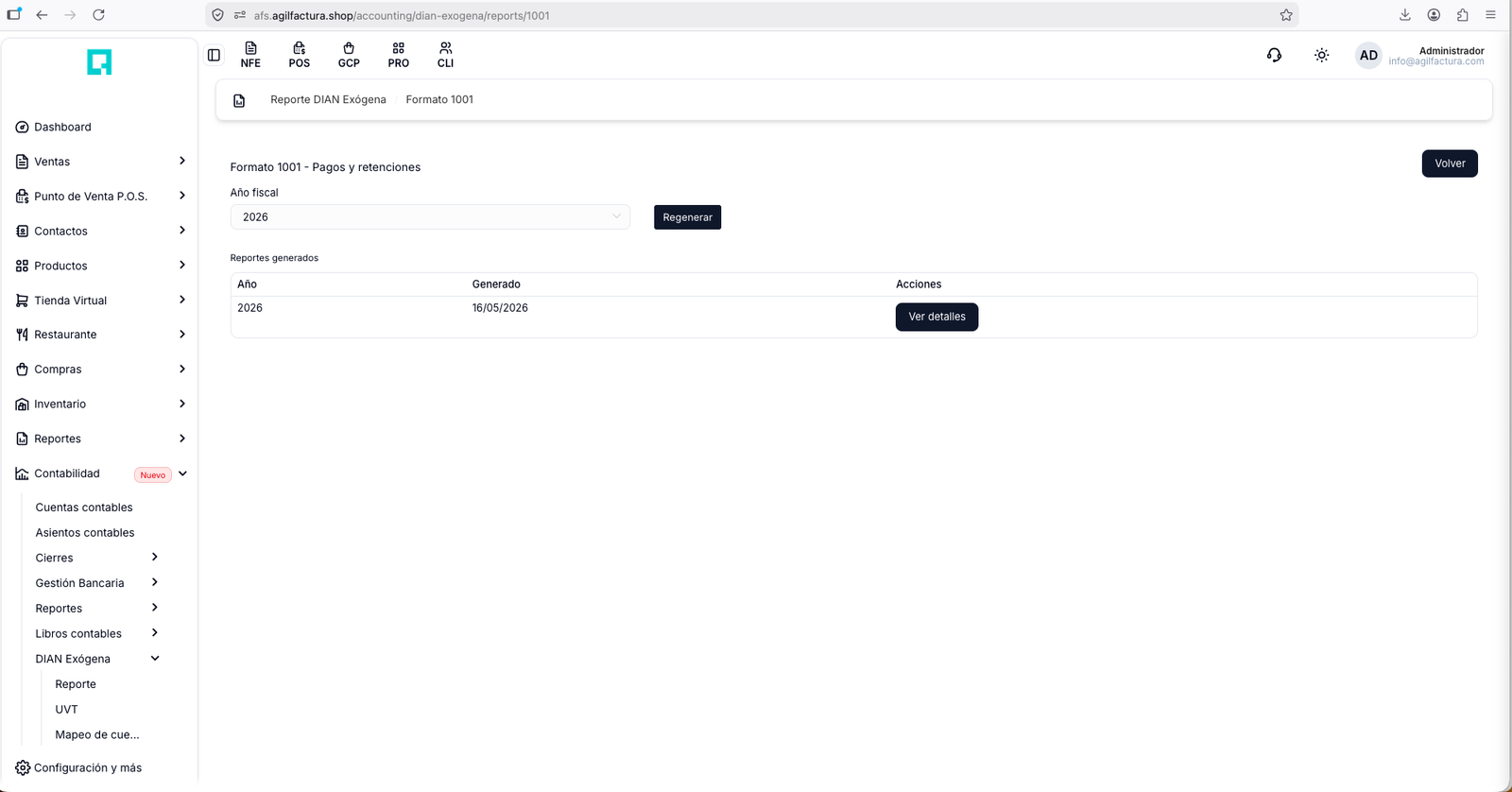Click the Restaurante utensils icon
The image size is (1512, 792).
(x=22, y=335)
